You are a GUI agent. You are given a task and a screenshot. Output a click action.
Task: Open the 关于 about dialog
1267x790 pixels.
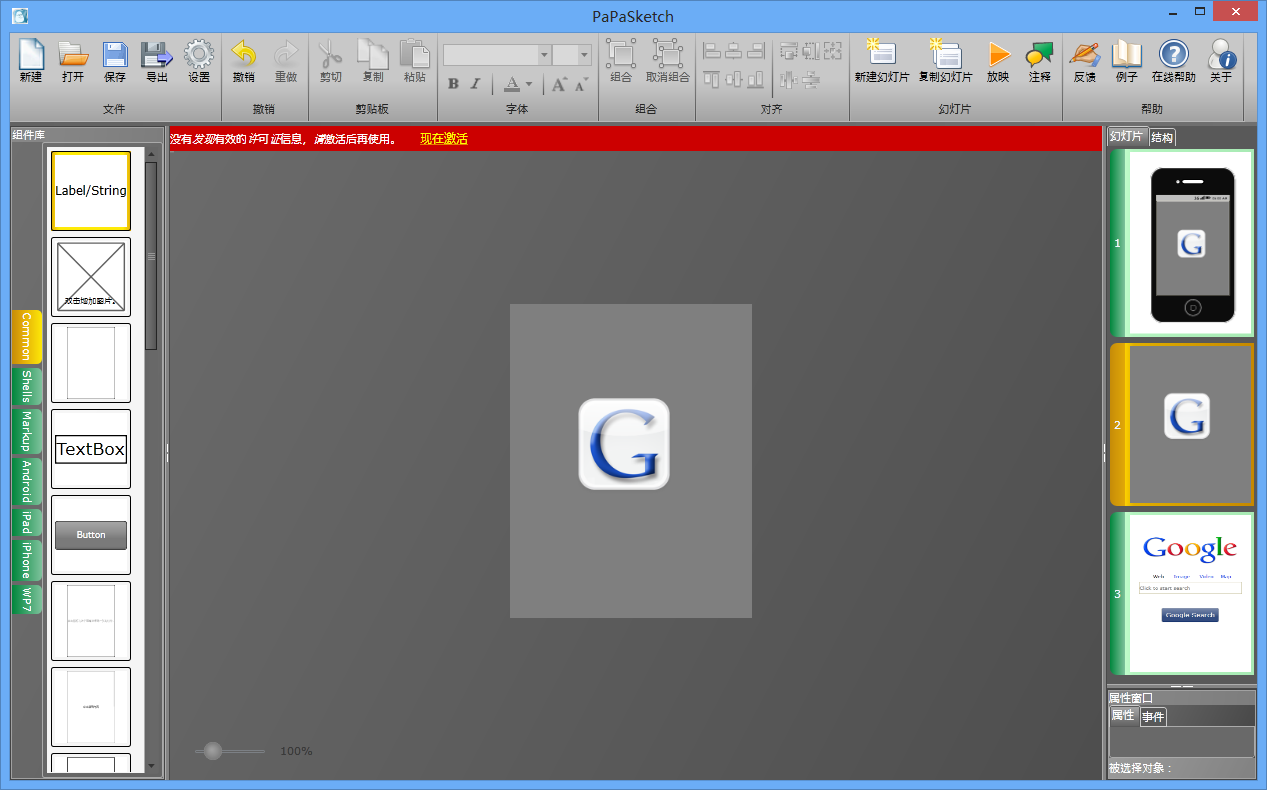click(1221, 61)
